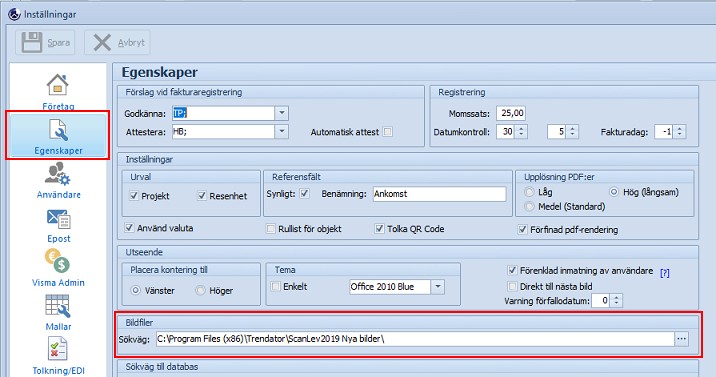Select the Egenskaper sidebar icon

tap(58, 136)
